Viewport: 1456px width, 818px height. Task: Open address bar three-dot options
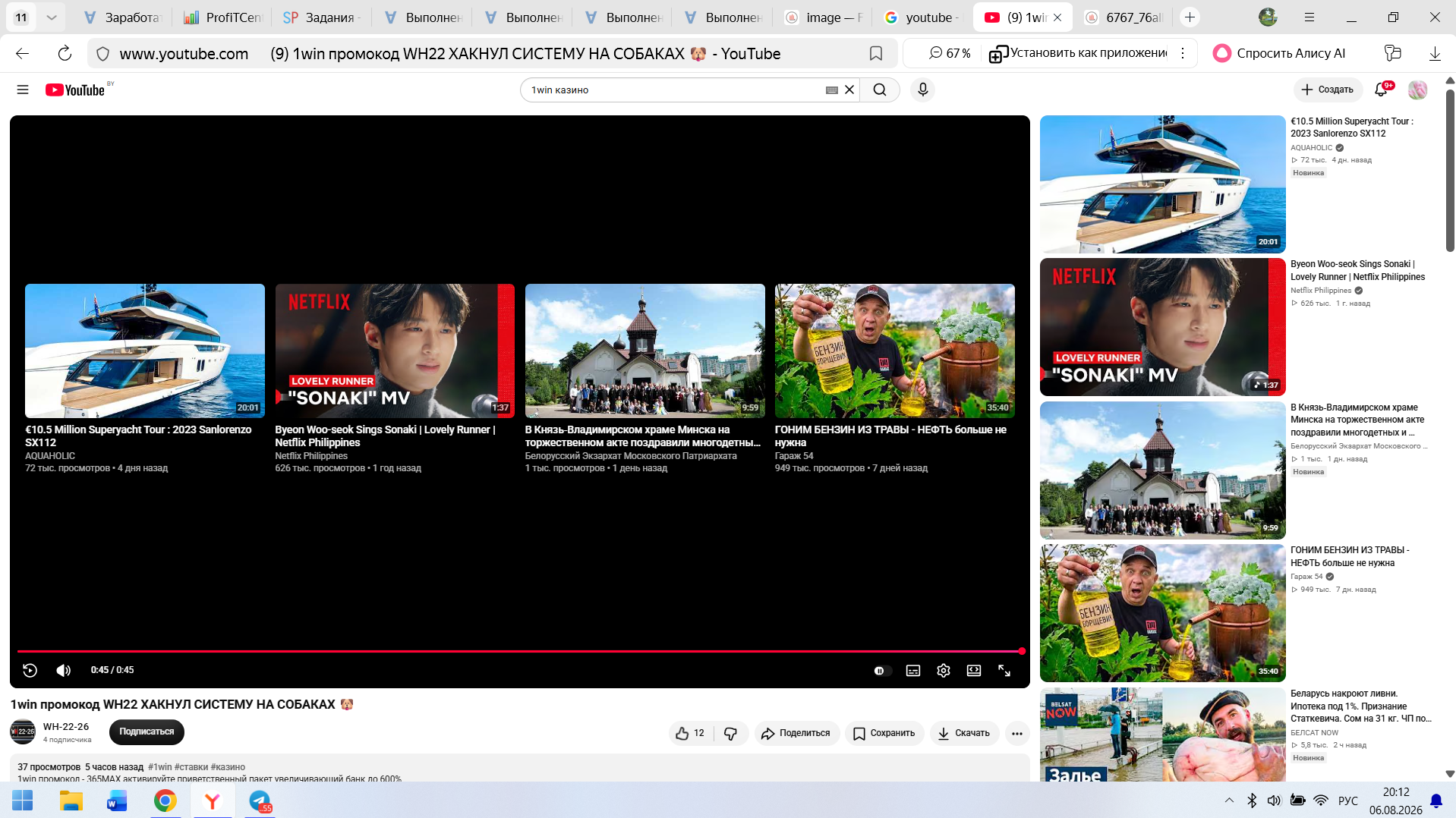pyautogui.click(x=1183, y=53)
